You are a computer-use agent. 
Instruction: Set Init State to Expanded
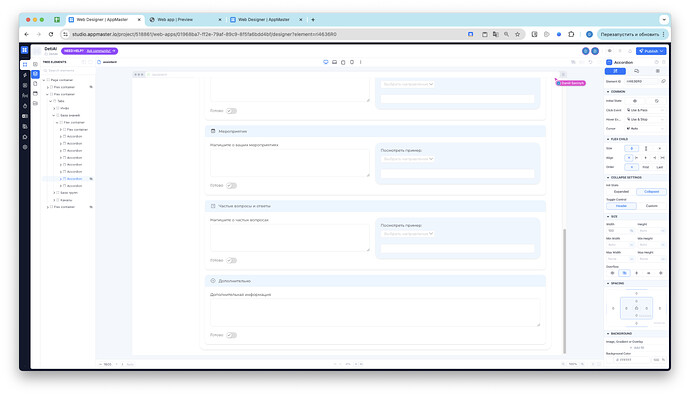(x=621, y=192)
